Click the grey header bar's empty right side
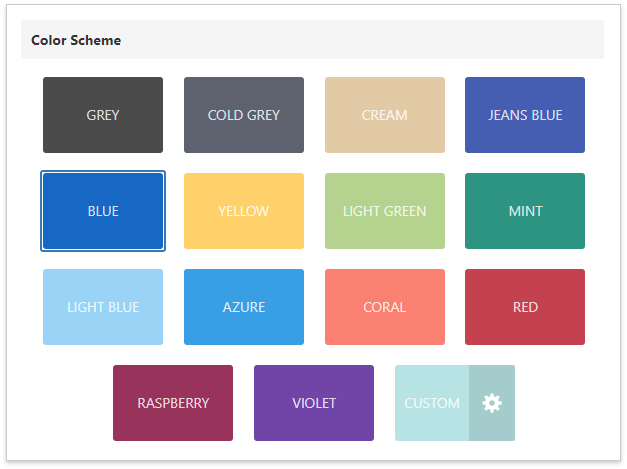The image size is (627, 469). pyautogui.click(x=450, y=40)
